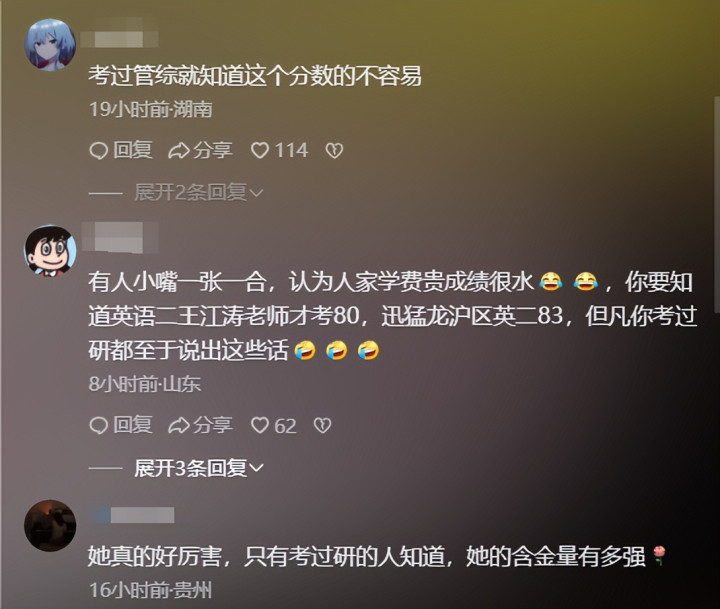Like the comment from Hunan with 114 likes

coord(260,151)
